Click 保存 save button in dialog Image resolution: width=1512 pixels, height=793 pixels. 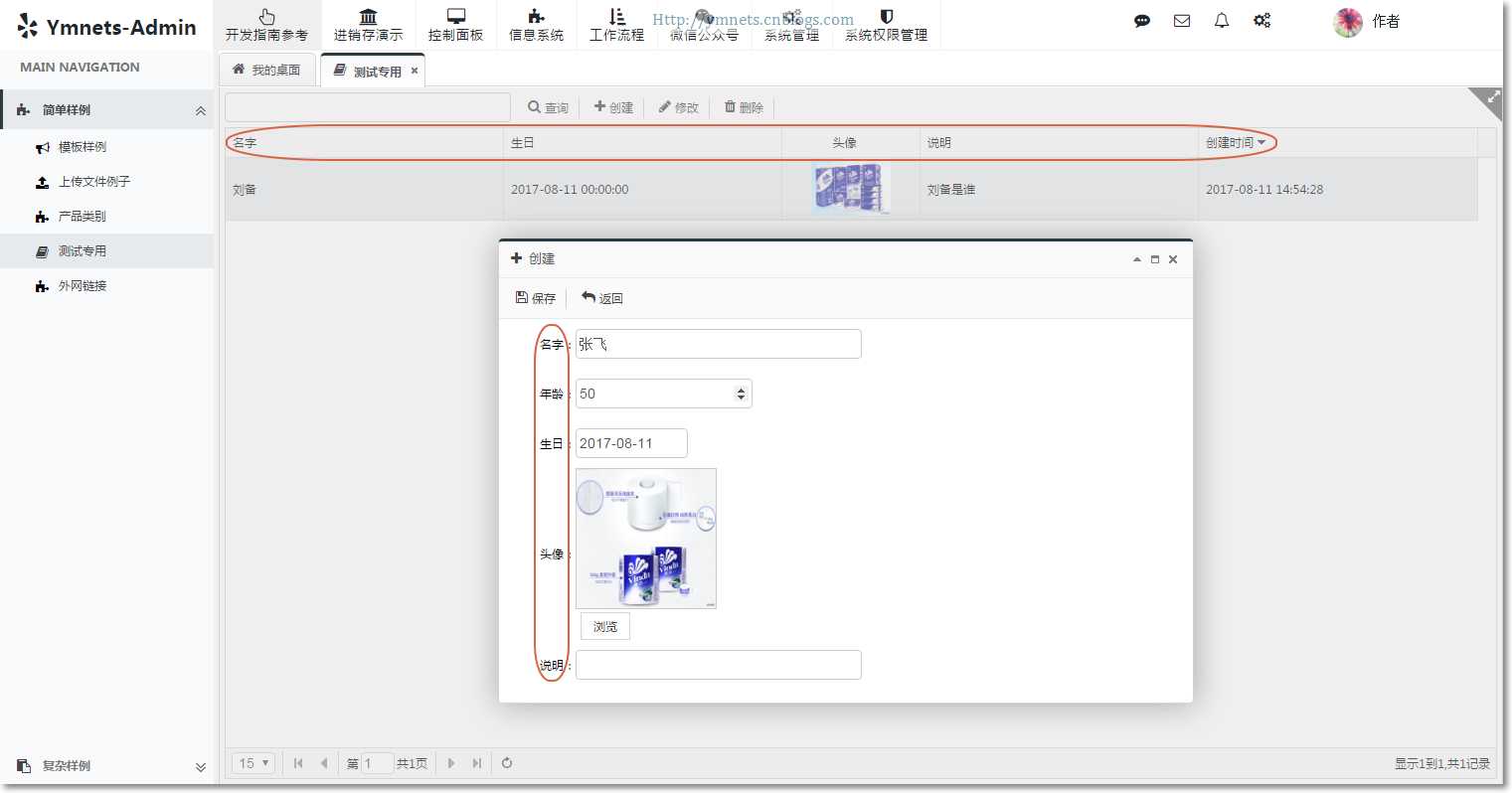(536, 298)
